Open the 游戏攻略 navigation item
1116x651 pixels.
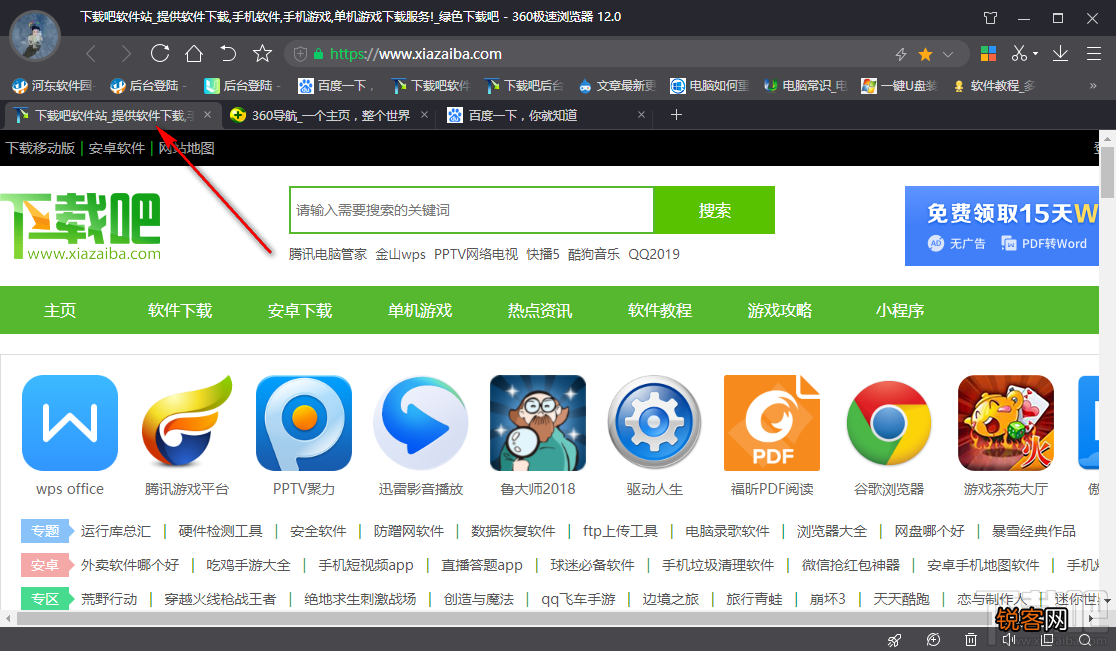(779, 310)
